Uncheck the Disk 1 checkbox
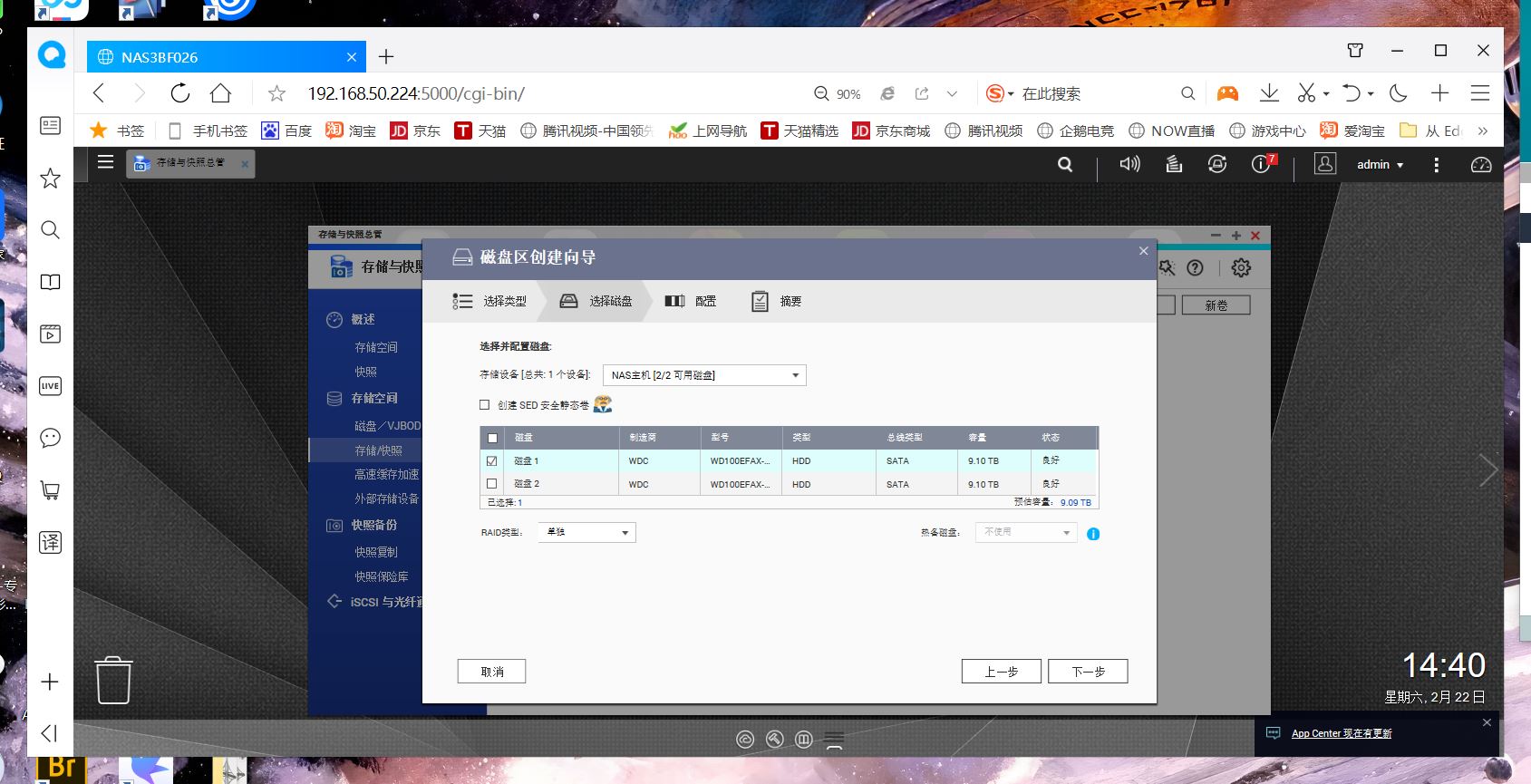The image size is (1531, 784). tap(492, 460)
